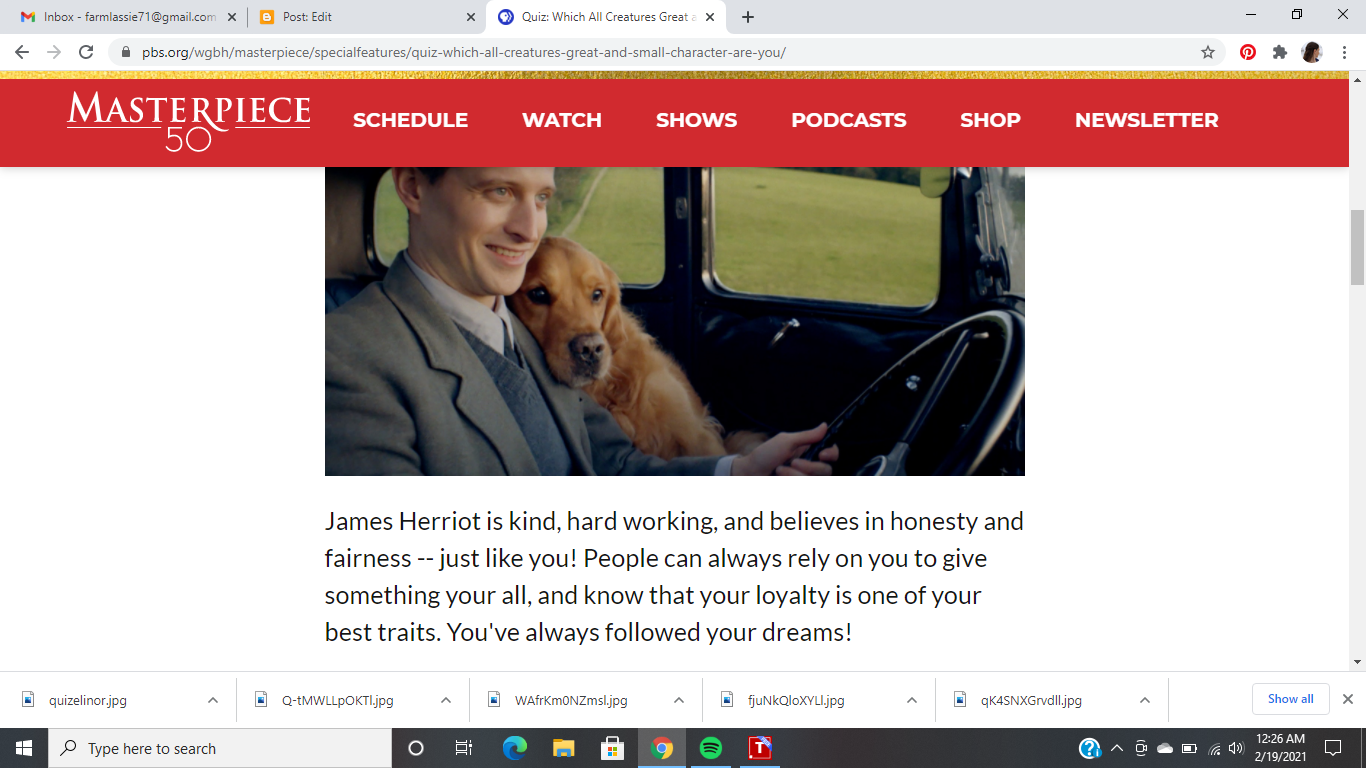This screenshot has width=1366, height=768.
Task: Expand options arrow for Q-tMWLLpOKTl.jpg
Action: (x=446, y=700)
